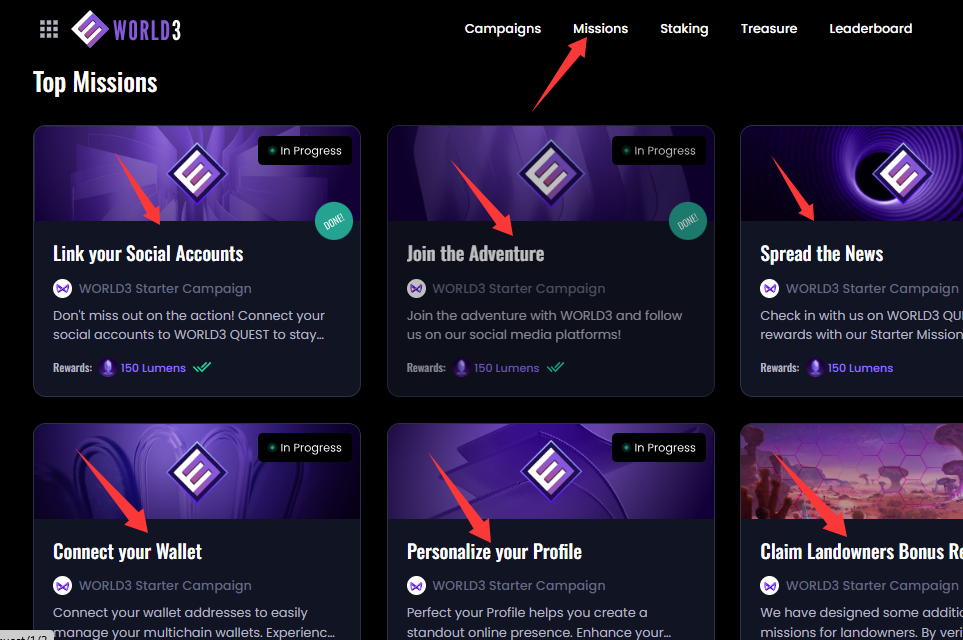This screenshot has height=640, width=963.
Task: Click In Progress badge on Personalize your Profile
Action: [x=659, y=448]
